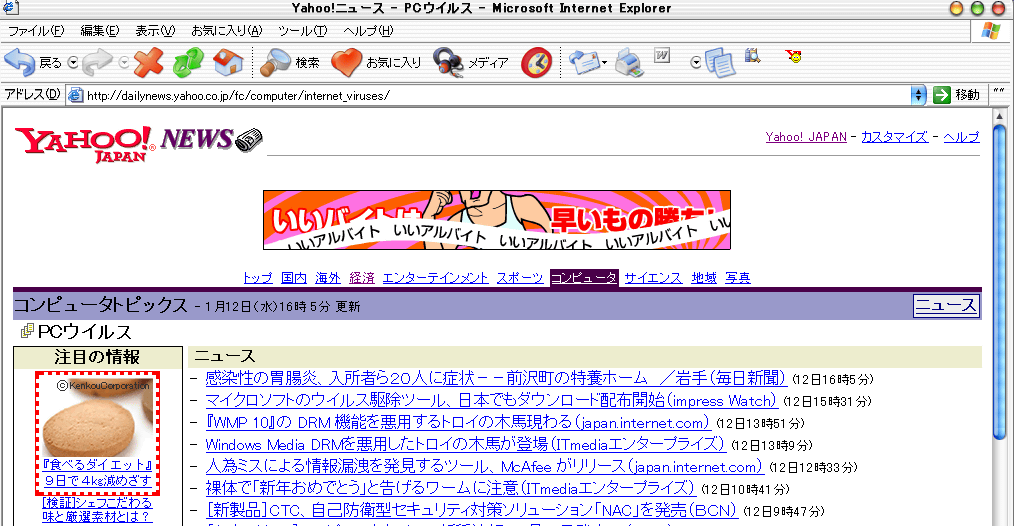
Task: Click the Discuss pages icon
Action: pyautogui.click(x=720, y=63)
